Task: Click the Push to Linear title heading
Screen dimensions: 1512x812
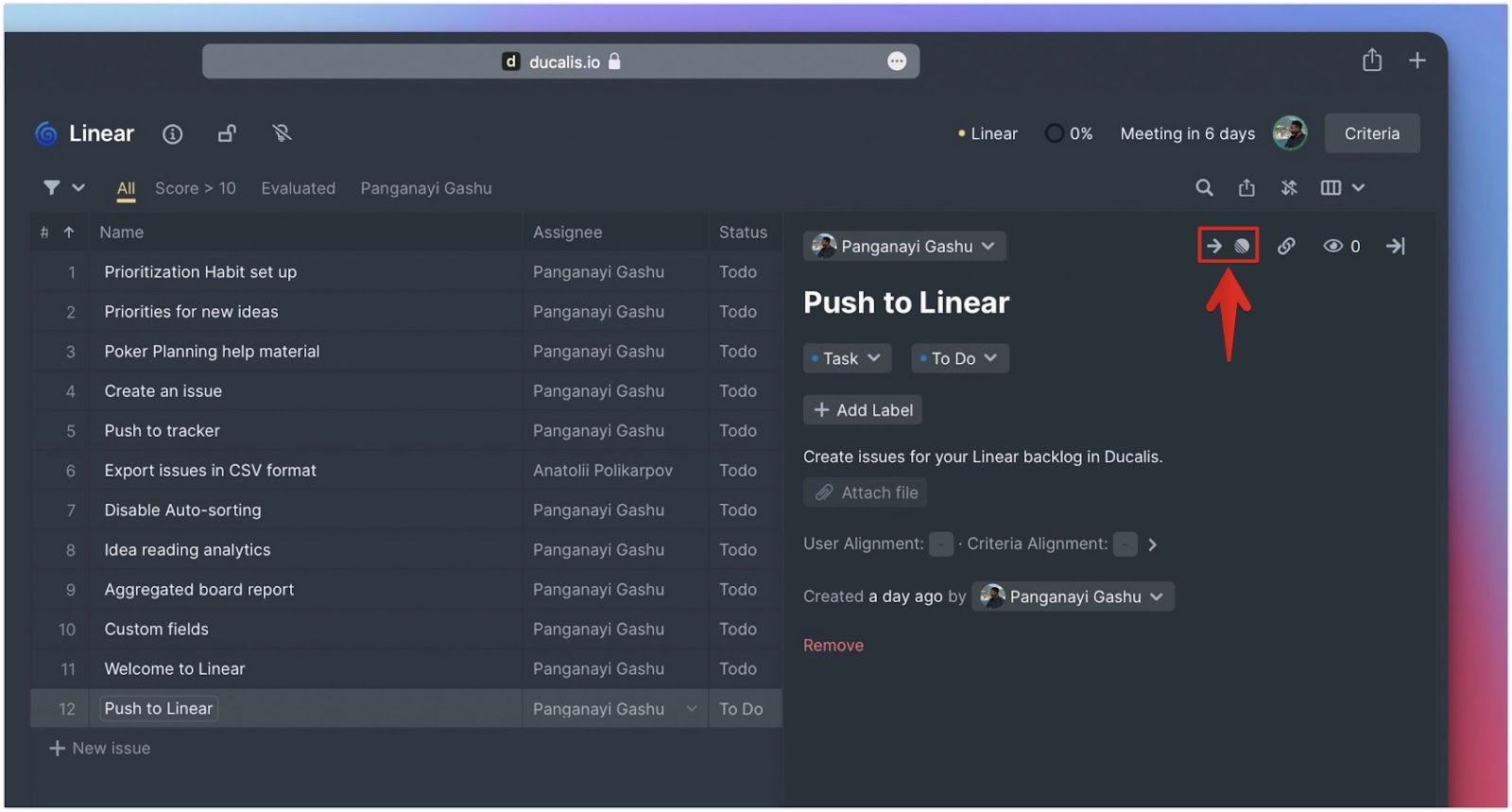Action: pyautogui.click(x=906, y=302)
